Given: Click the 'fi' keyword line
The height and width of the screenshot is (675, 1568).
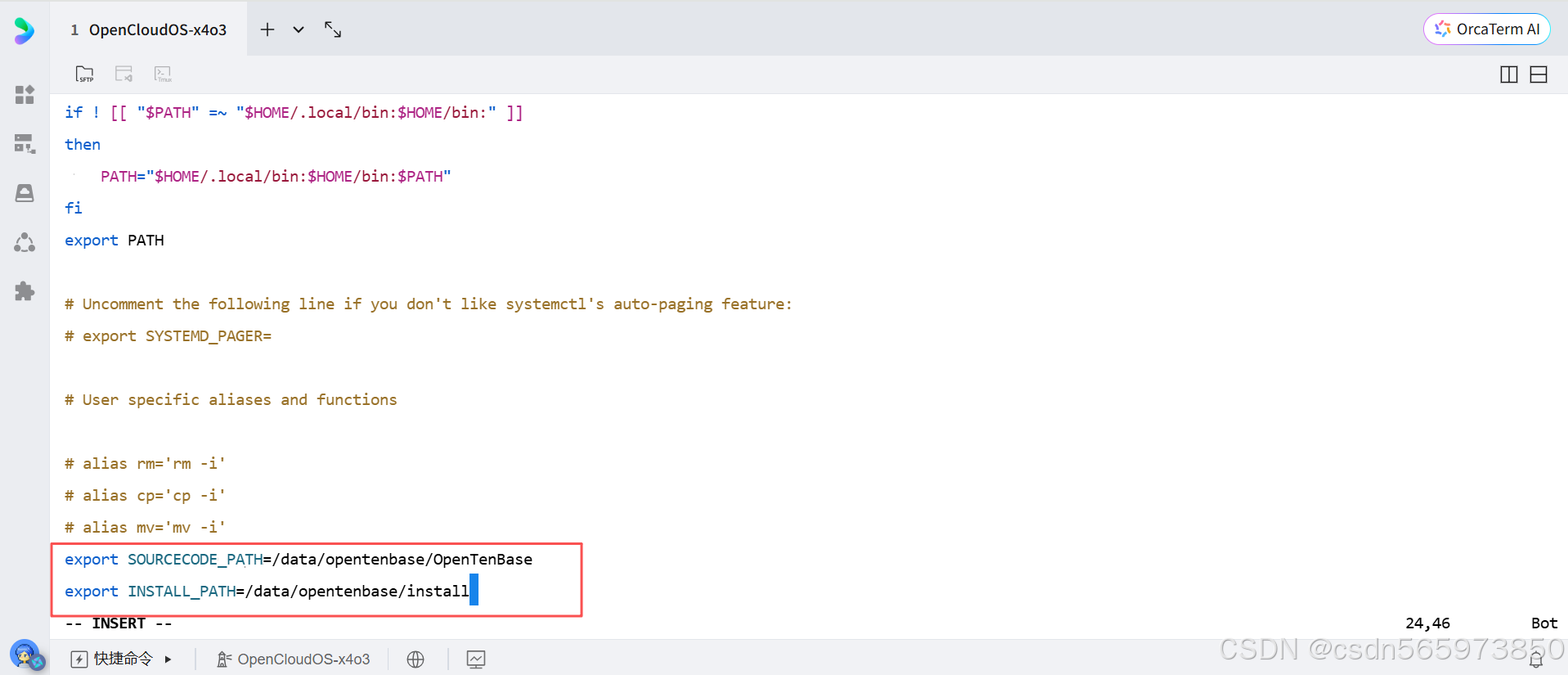Looking at the screenshot, I should click(74, 209).
